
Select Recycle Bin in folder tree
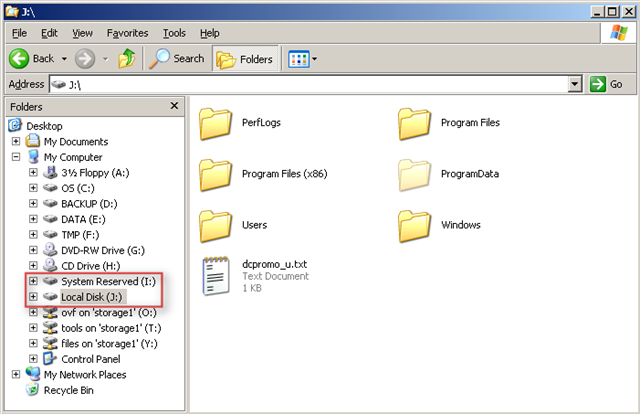point(68,390)
